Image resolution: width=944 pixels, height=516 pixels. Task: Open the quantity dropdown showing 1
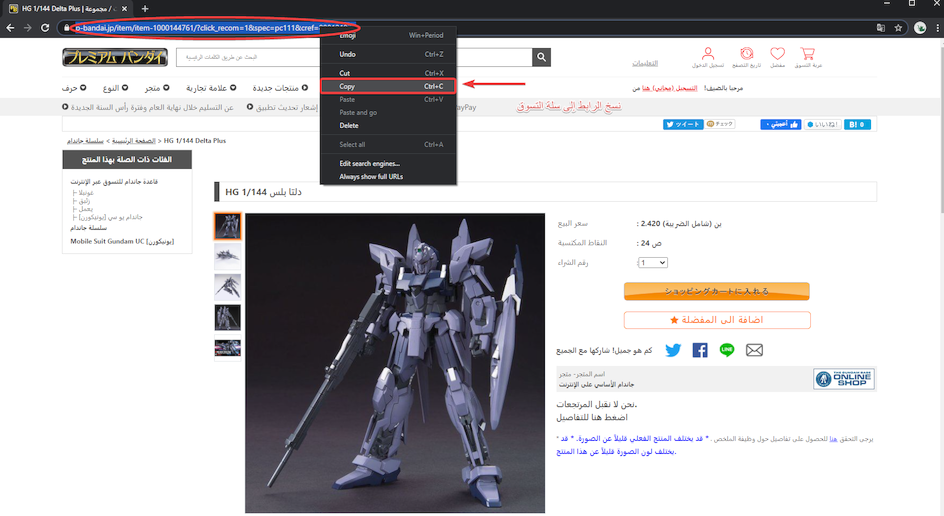[653, 263]
